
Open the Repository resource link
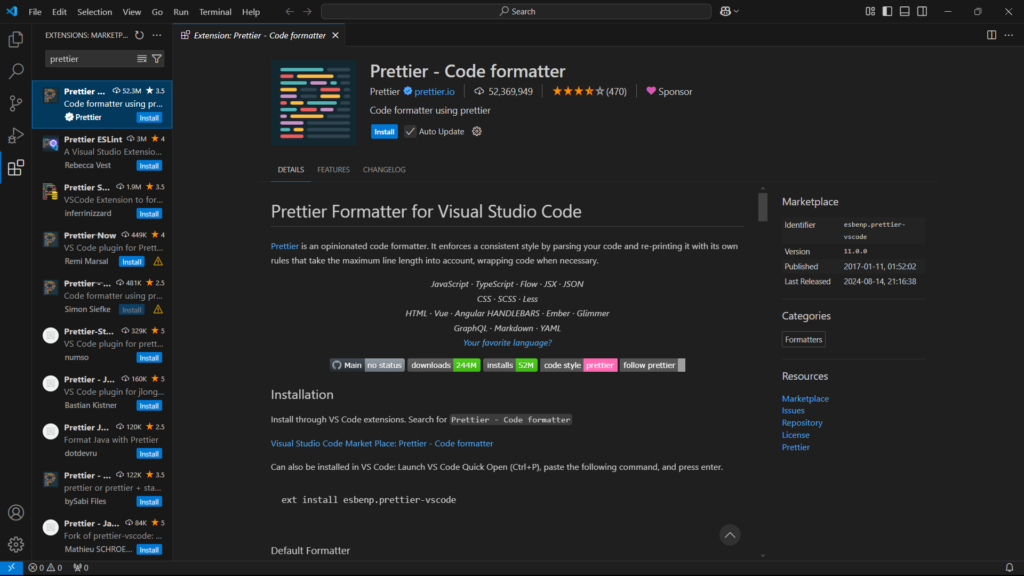[802, 423]
